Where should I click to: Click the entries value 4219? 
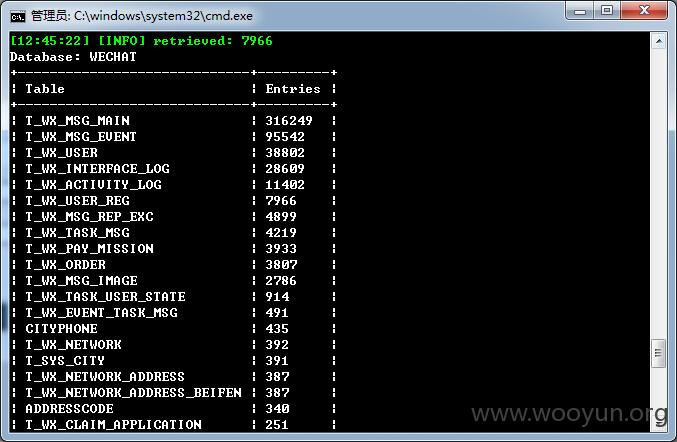click(x=281, y=233)
